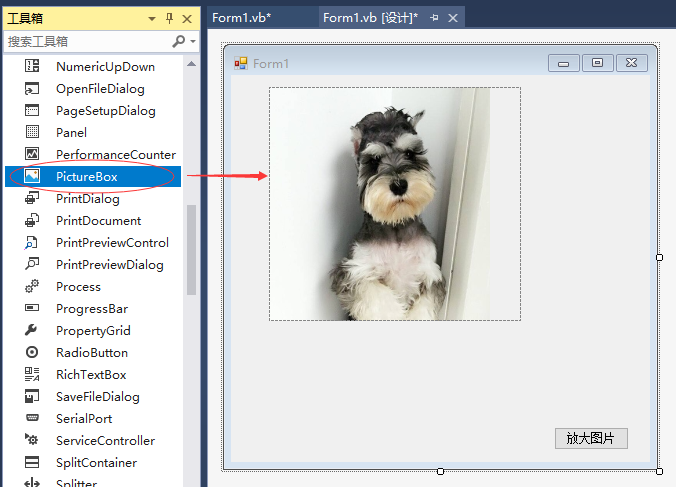Click the PageSetupDialog text

pos(106,111)
